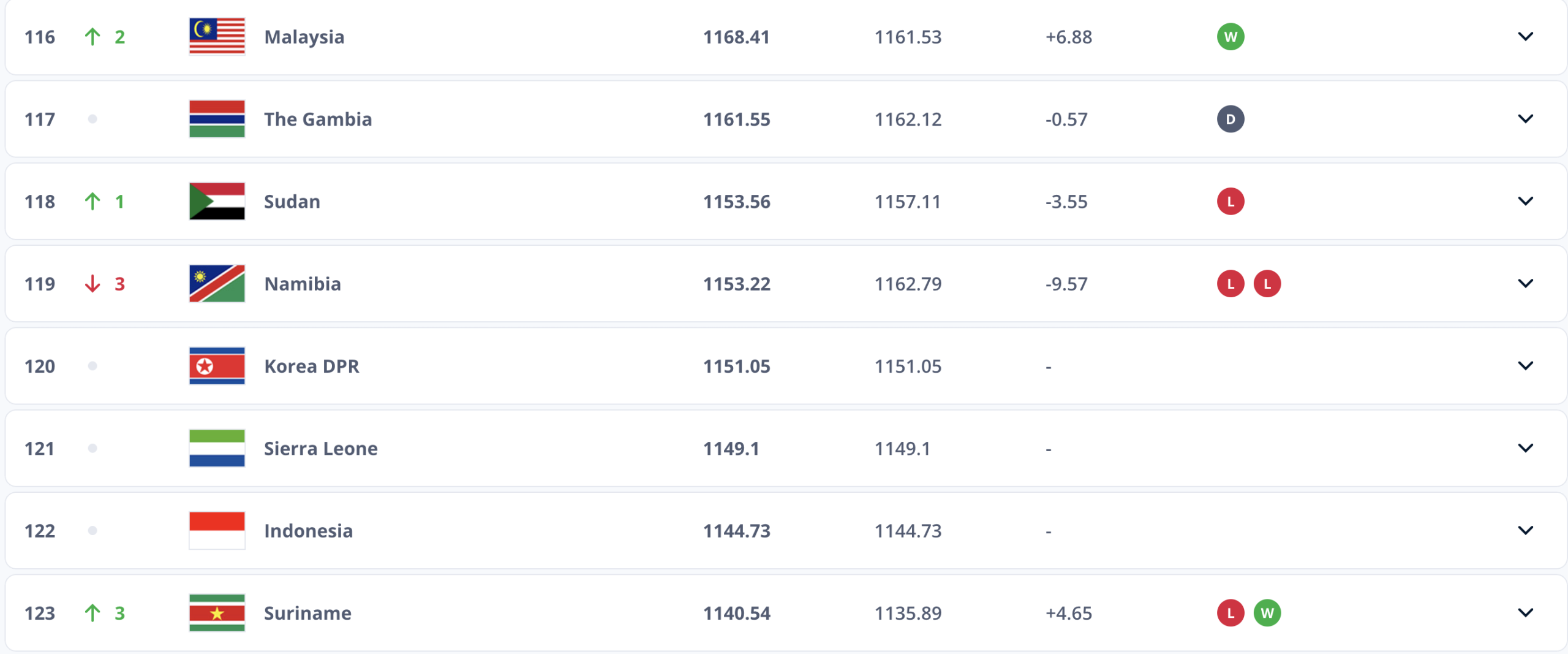The width and height of the screenshot is (1568, 654).
Task: Expand the Korea DPR row chevron
Action: click(1525, 366)
